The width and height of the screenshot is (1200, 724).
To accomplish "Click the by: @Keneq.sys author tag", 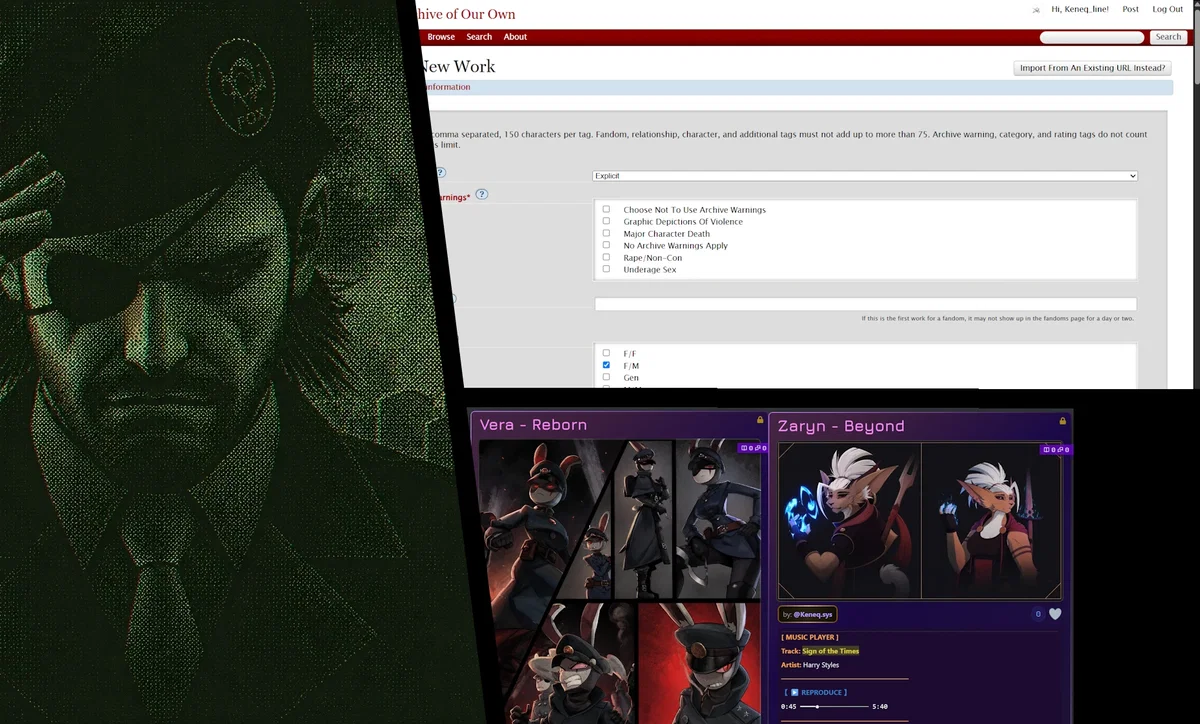I will coord(808,614).
